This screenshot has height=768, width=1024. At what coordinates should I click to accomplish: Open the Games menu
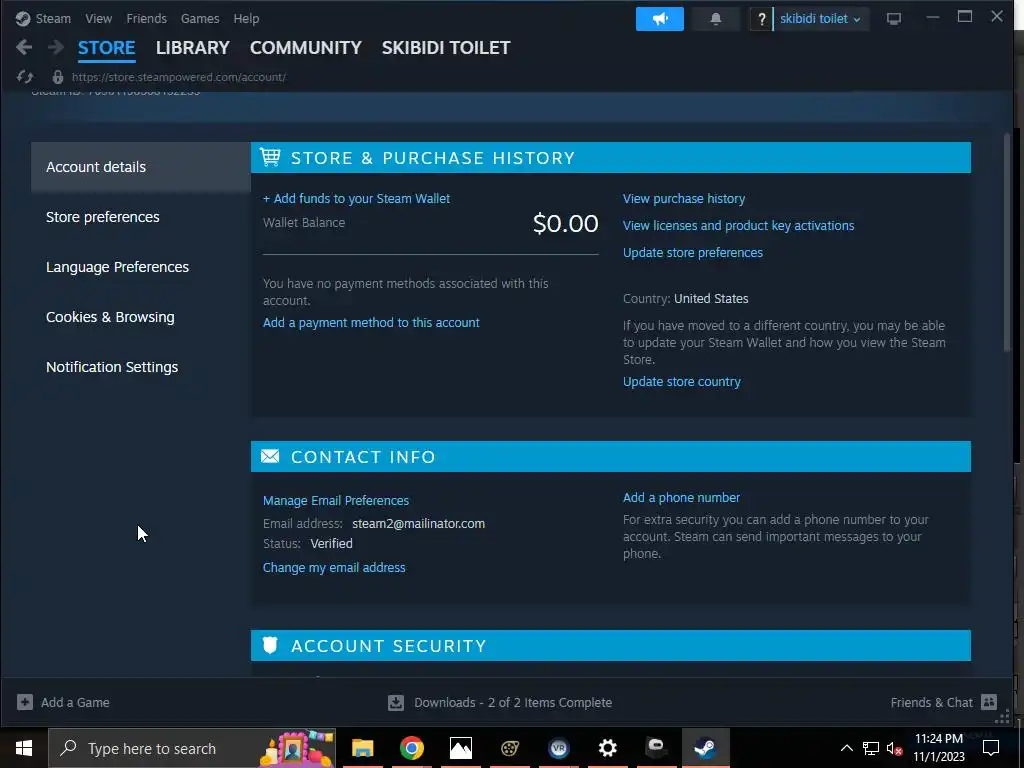click(x=200, y=18)
